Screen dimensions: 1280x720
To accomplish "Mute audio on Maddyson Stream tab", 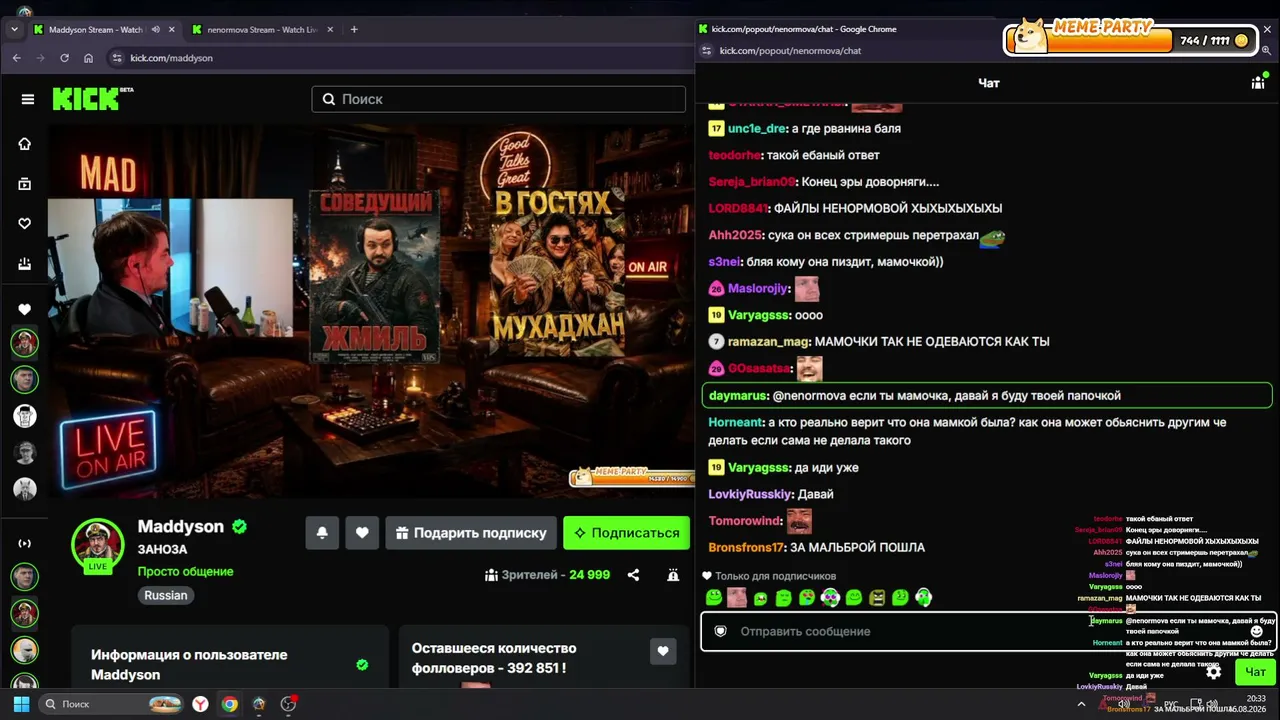I will [x=155, y=30].
